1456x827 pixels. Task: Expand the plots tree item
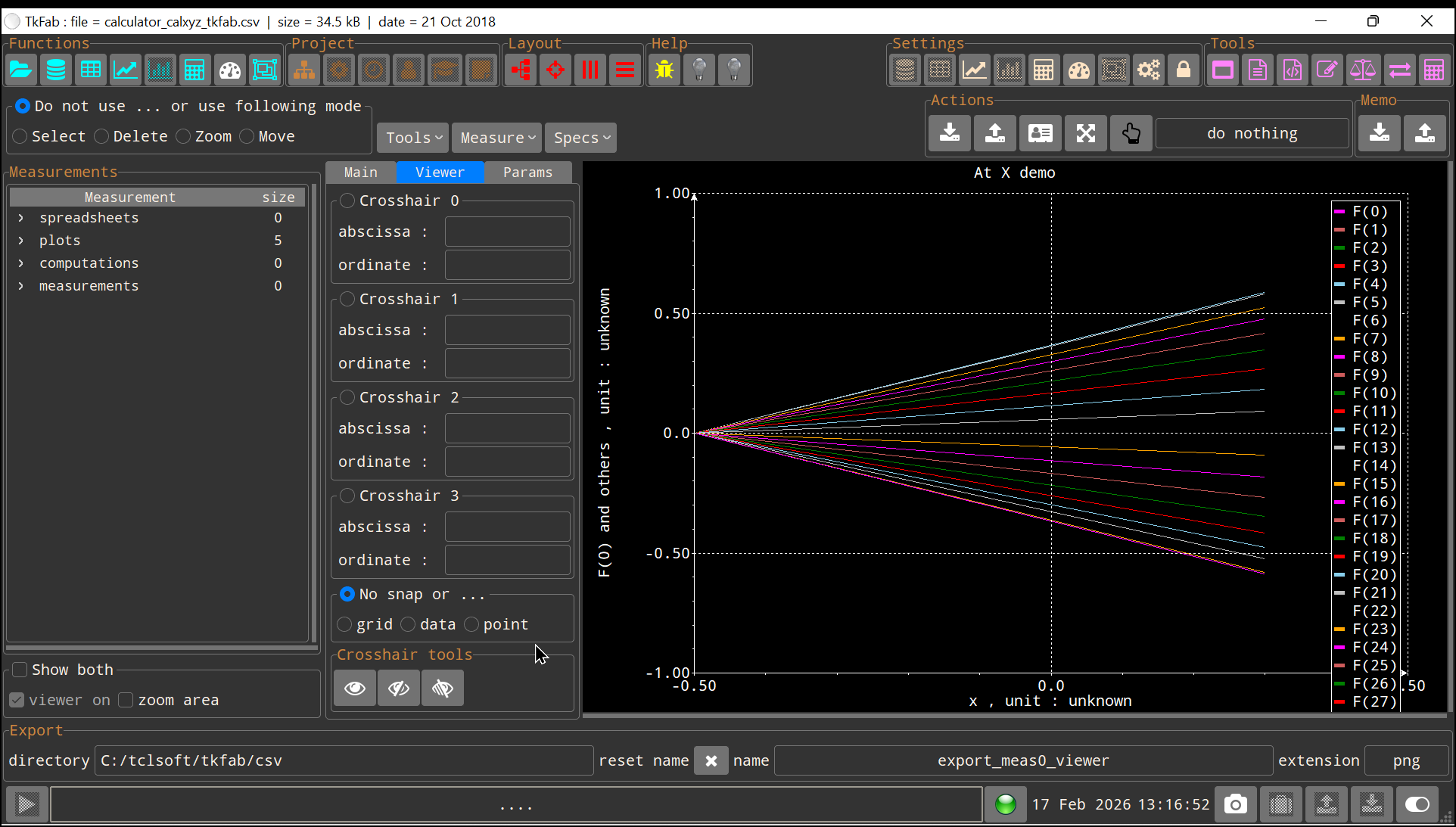(x=21, y=241)
